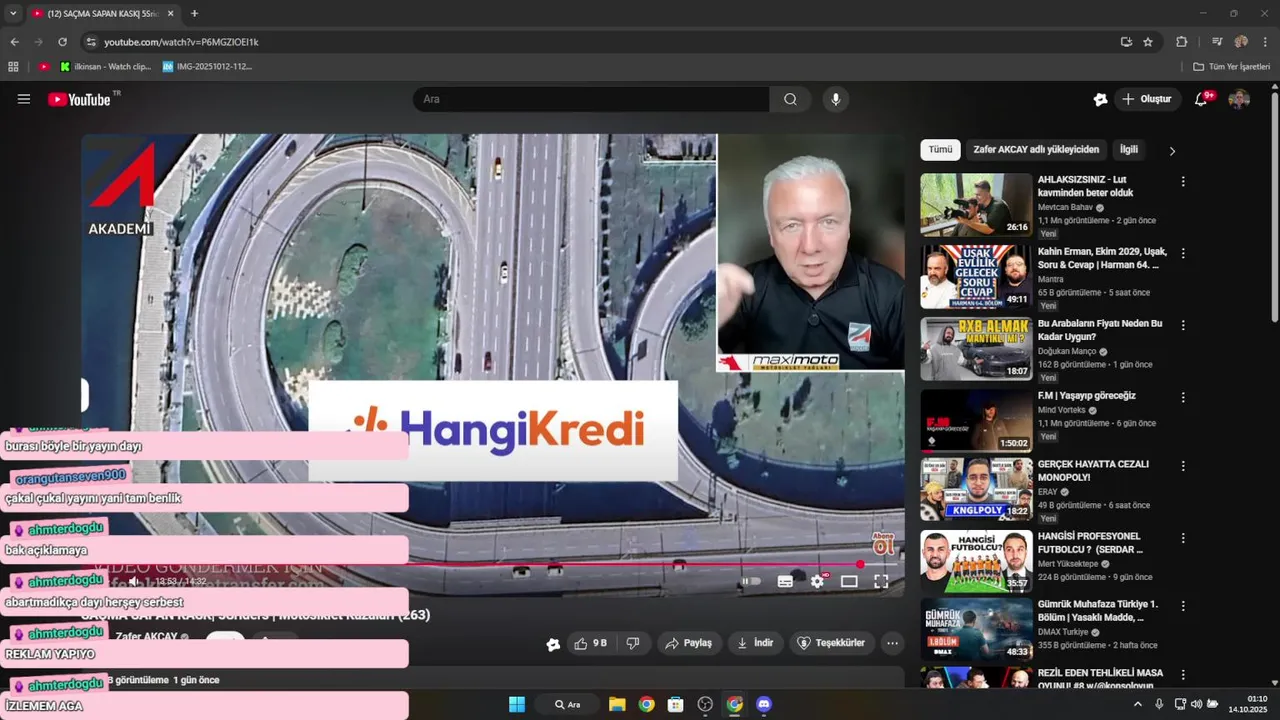
Task: Select Zafer AKCAY adlı yükleyiciden chip
Action: [x=1036, y=150]
